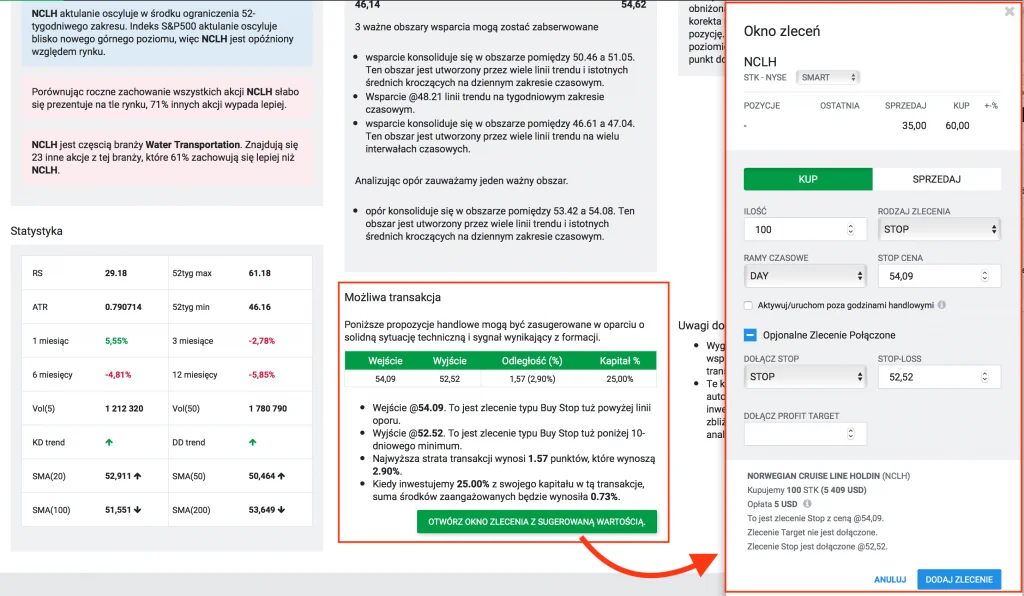Switch to the SPRZEDAJ sell tab
The width and height of the screenshot is (1024, 596).
coord(936,179)
